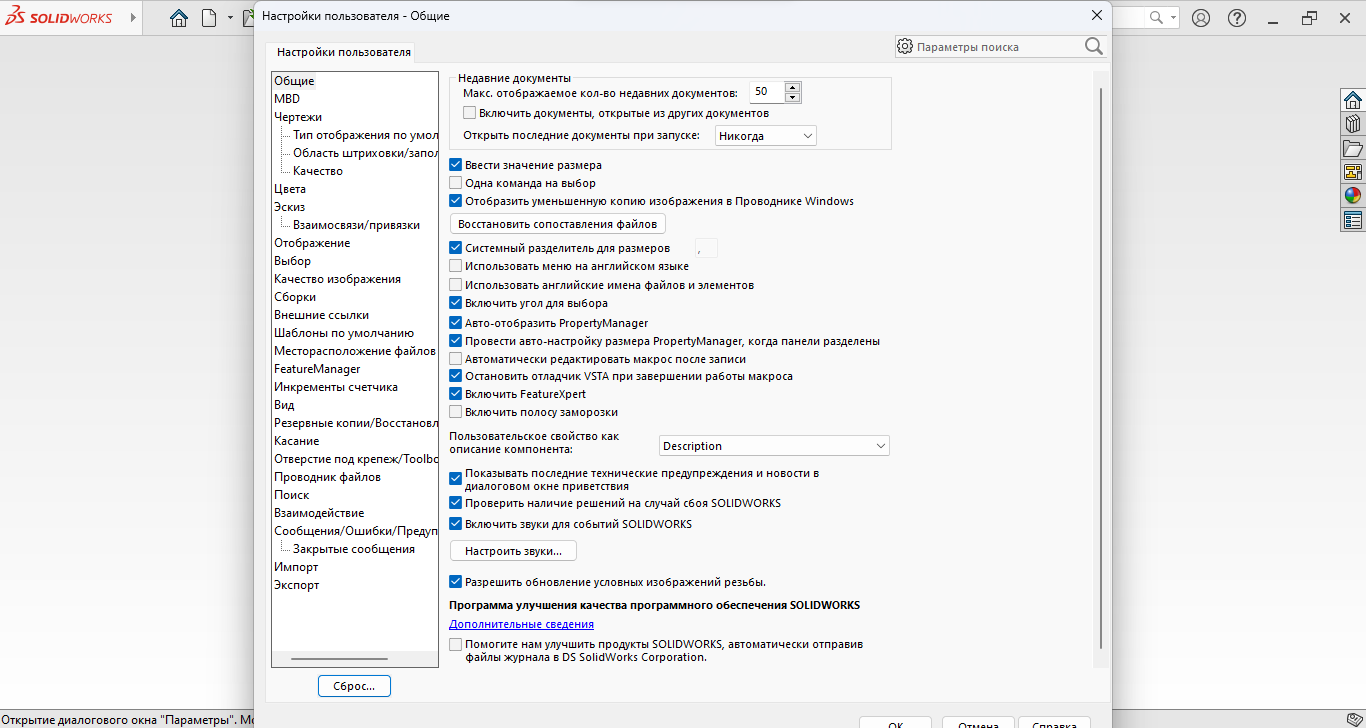
Task: Open the Help question mark icon
Action: point(1237,18)
